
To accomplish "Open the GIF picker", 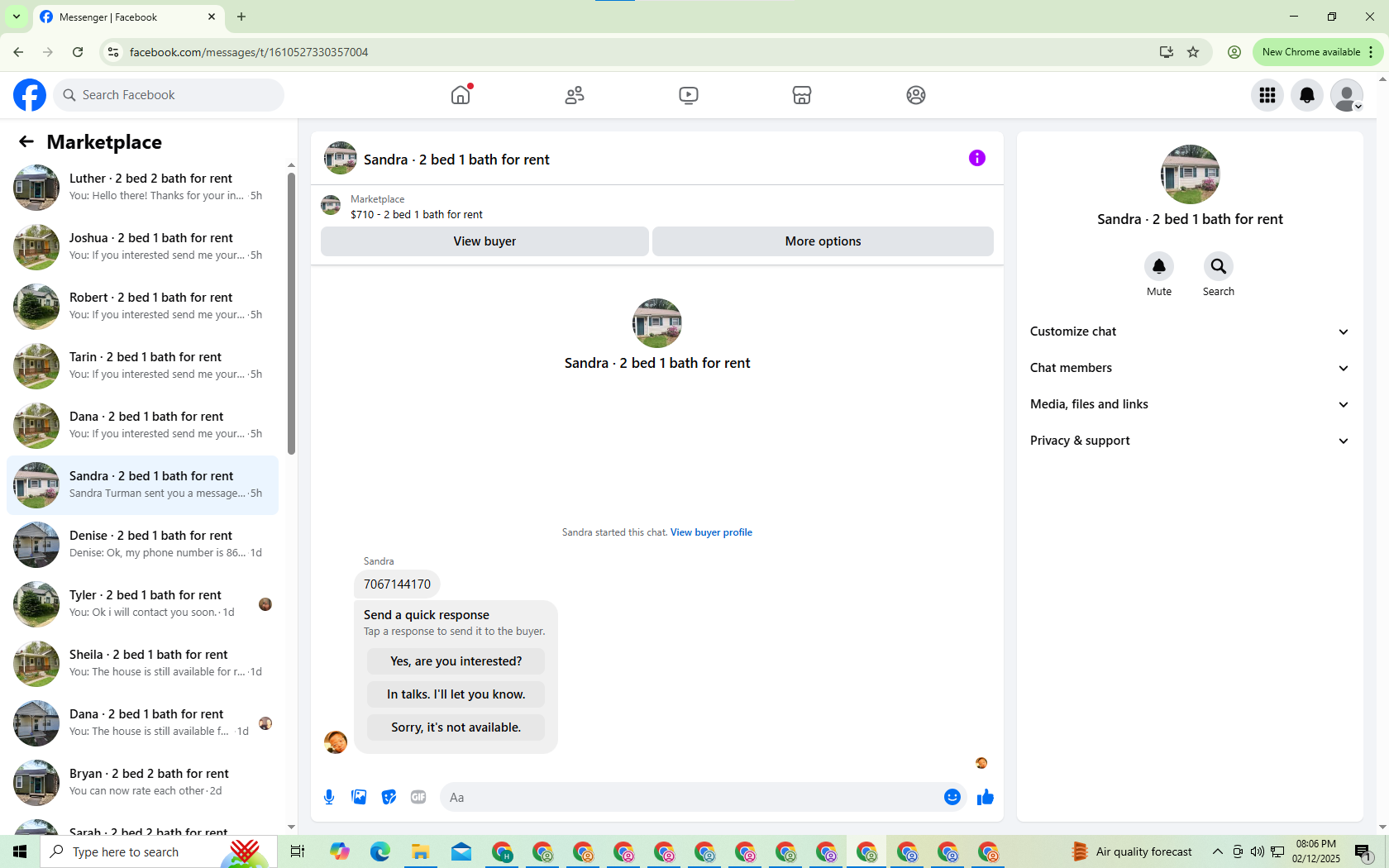I will click(418, 797).
